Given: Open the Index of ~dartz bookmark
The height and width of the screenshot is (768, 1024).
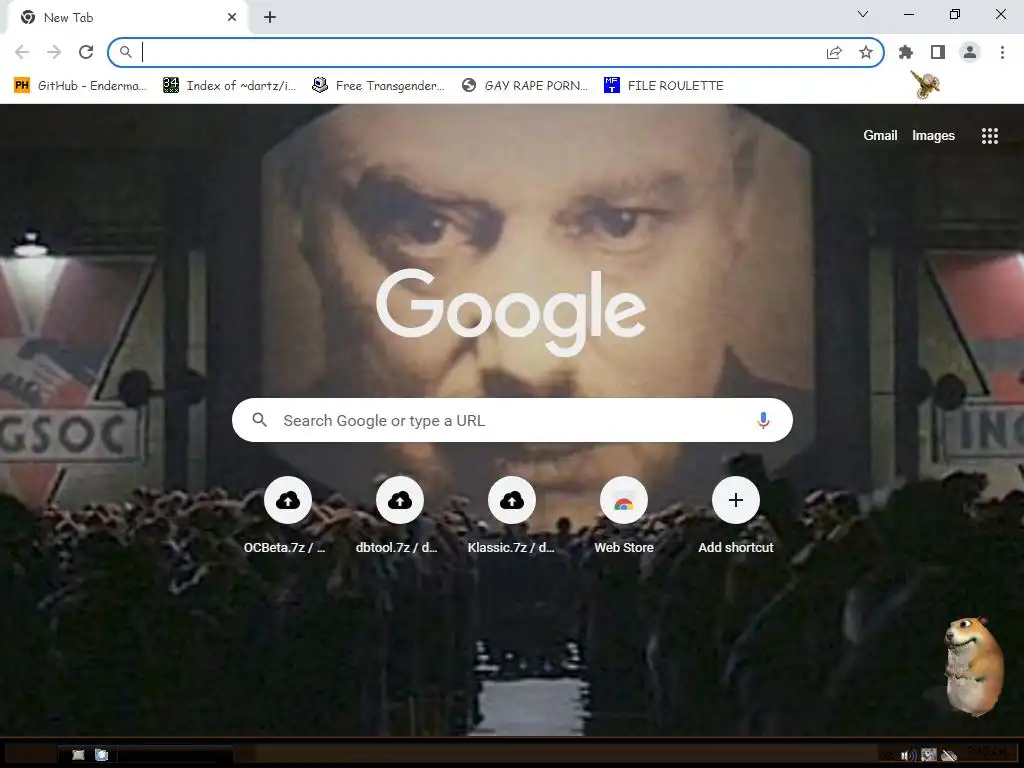Looking at the screenshot, I should [230, 86].
